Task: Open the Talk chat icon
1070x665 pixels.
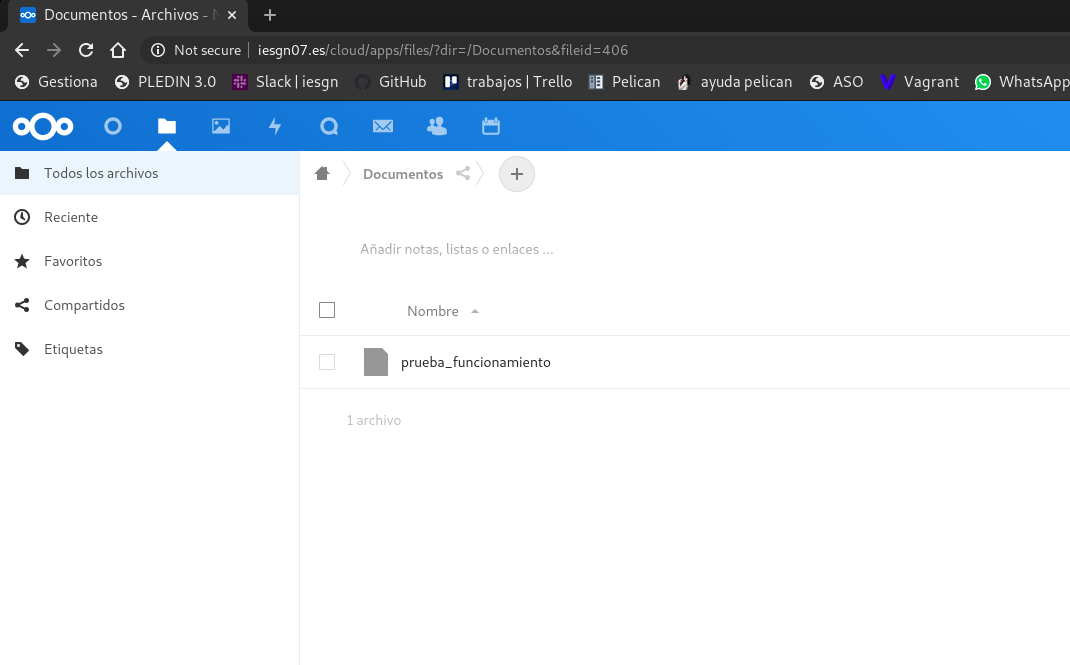Action: point(329,126)
